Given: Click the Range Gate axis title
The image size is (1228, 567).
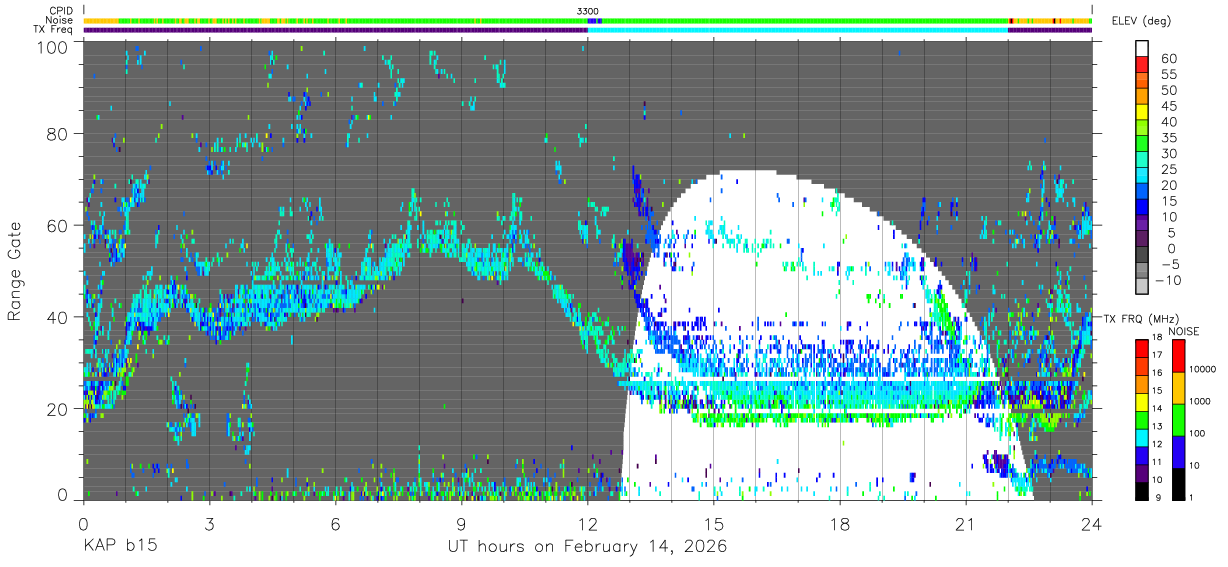Looking at the screenshot, I should [x=15, y=271].
